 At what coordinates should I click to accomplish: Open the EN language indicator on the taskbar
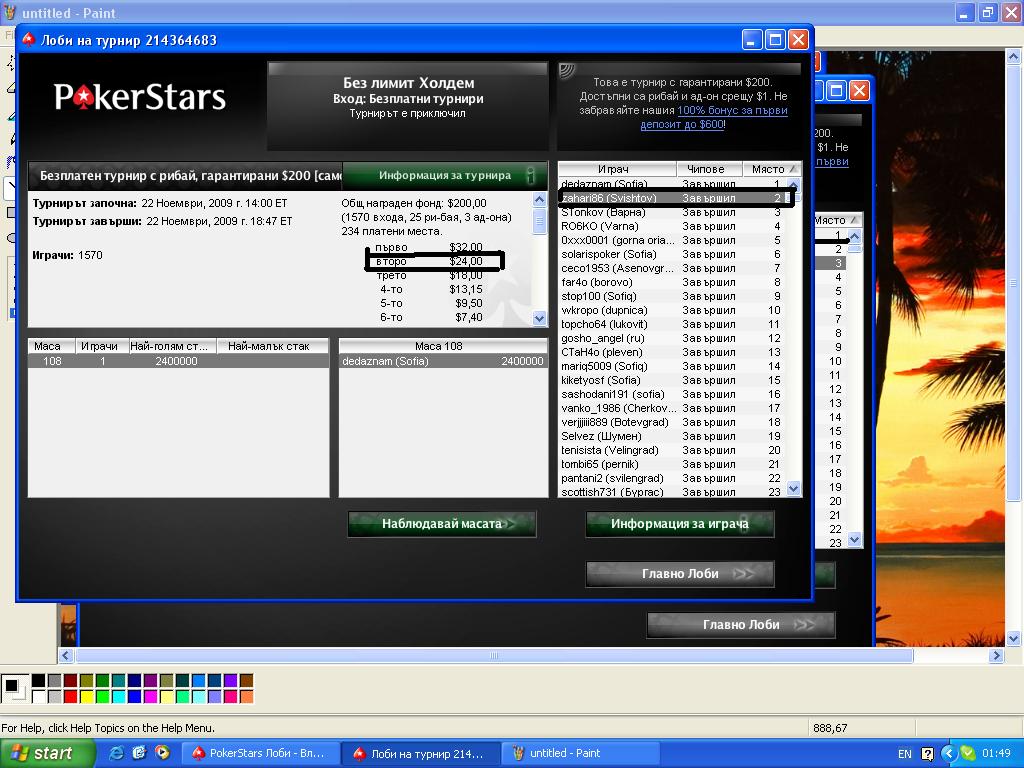pos(904,754)
